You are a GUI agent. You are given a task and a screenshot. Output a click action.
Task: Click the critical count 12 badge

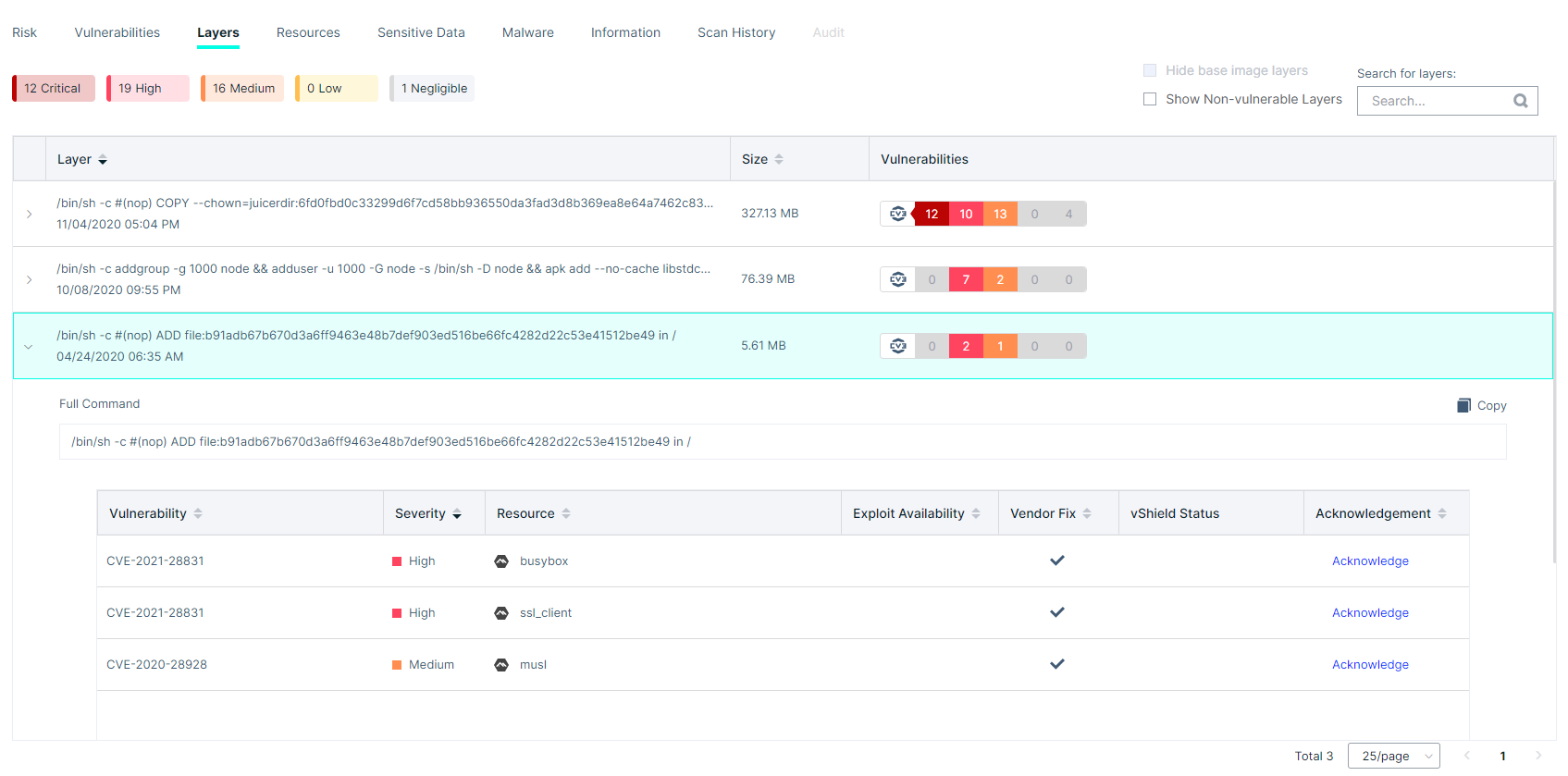(x=932, y=214)
